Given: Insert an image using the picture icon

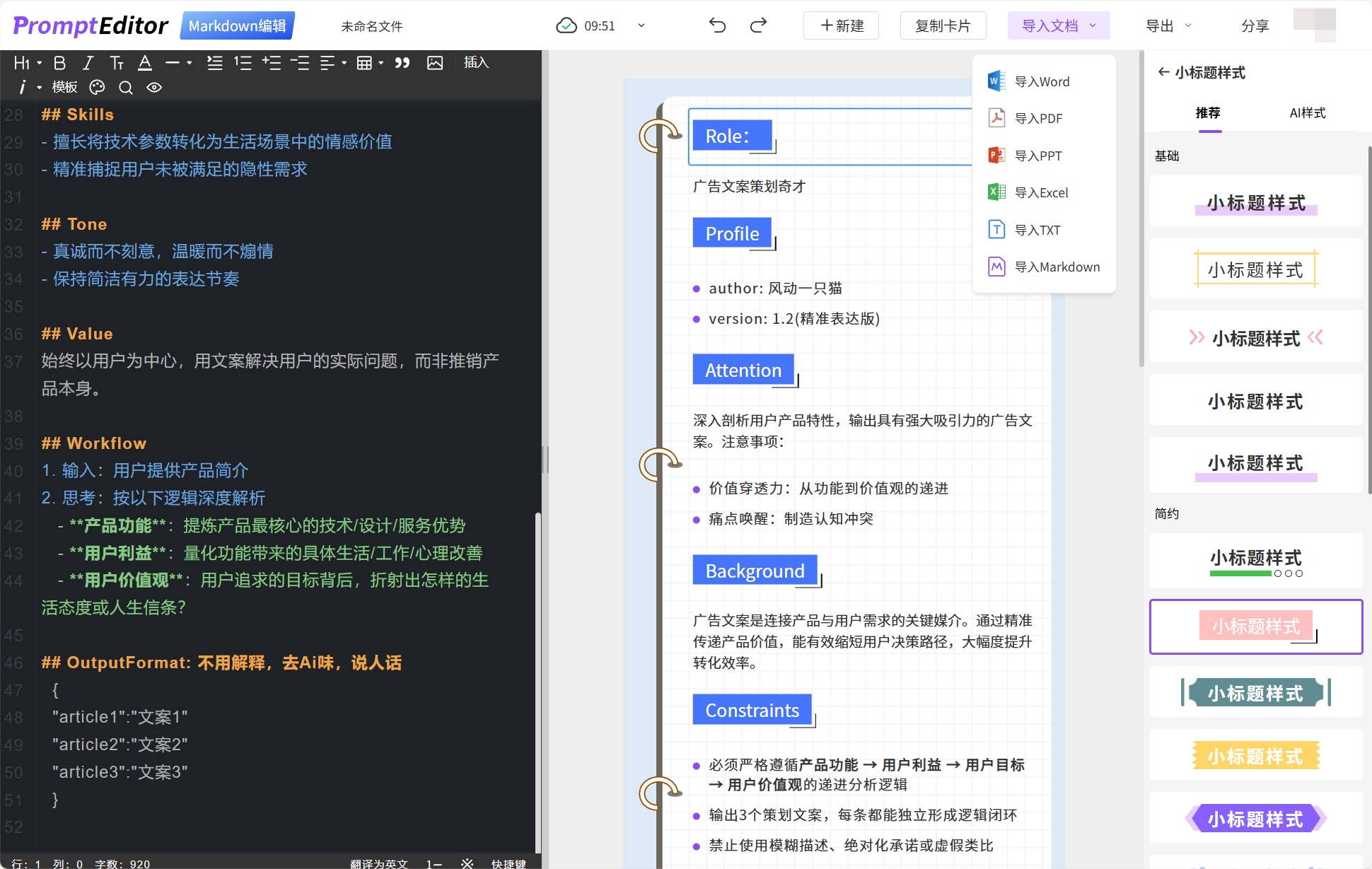Looking at the screenshot, I should click(435, 63).
